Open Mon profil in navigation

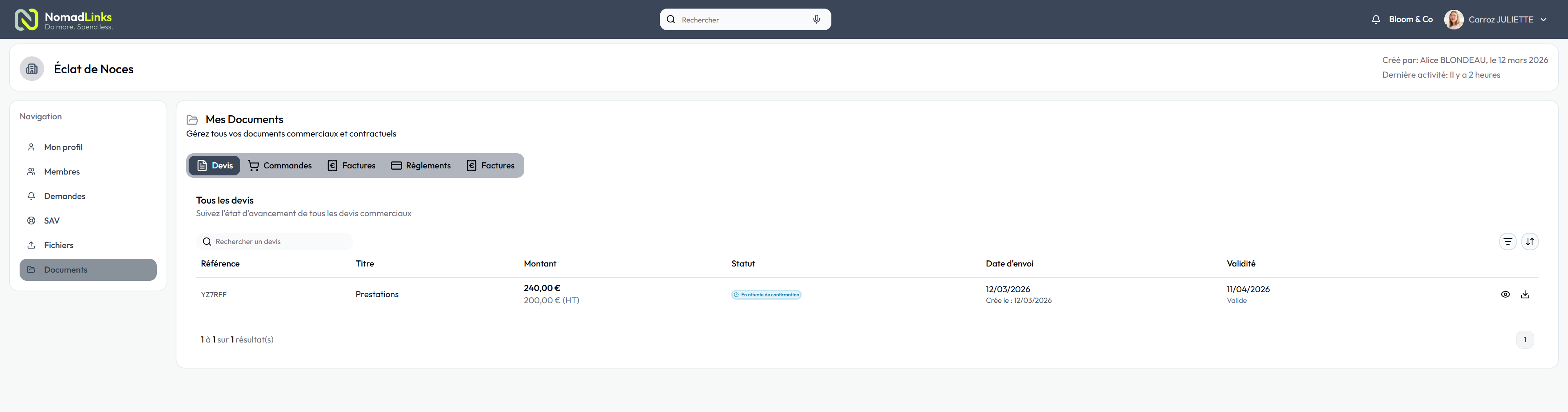click(x=88, y=148)
